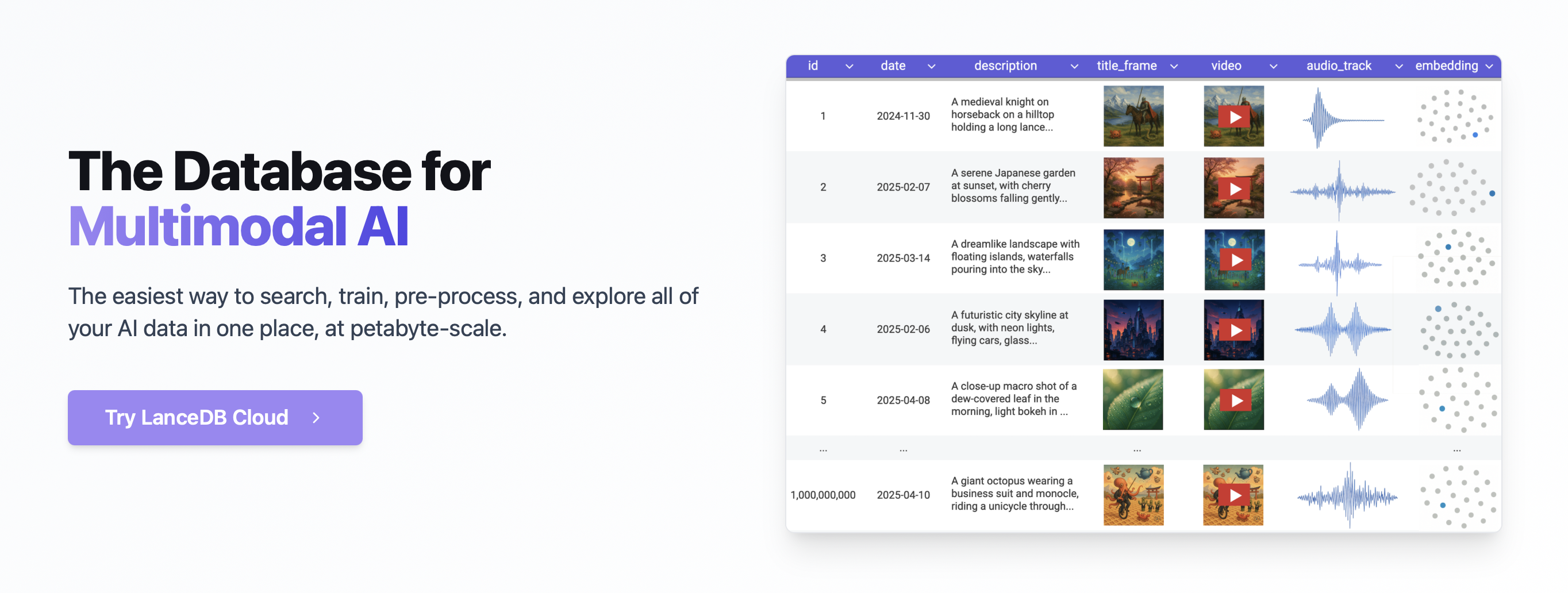Play the Japanese garden video
This screenshot has height=593, width=1568.
point(1235,188)
